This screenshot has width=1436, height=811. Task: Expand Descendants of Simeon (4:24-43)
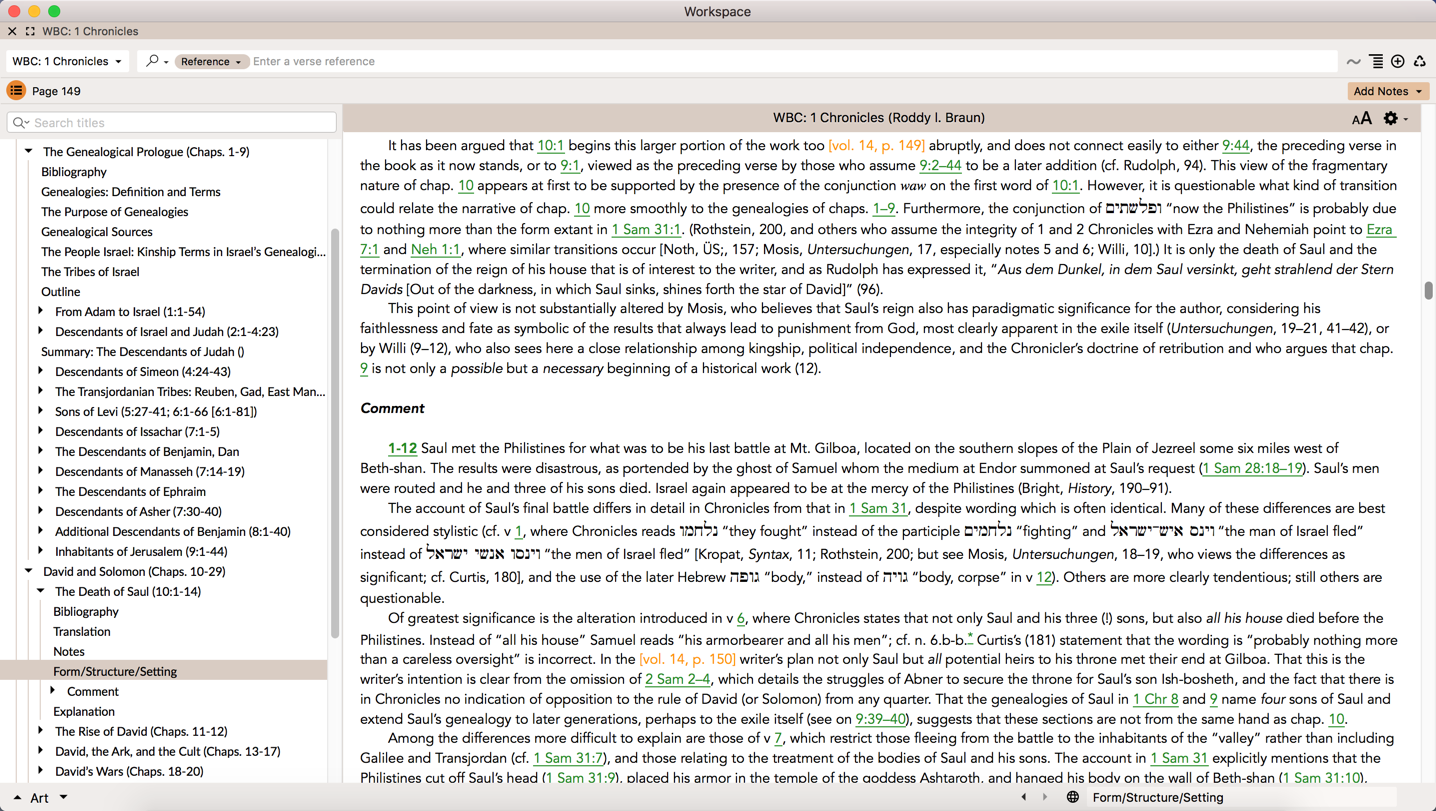click(41, 371)
